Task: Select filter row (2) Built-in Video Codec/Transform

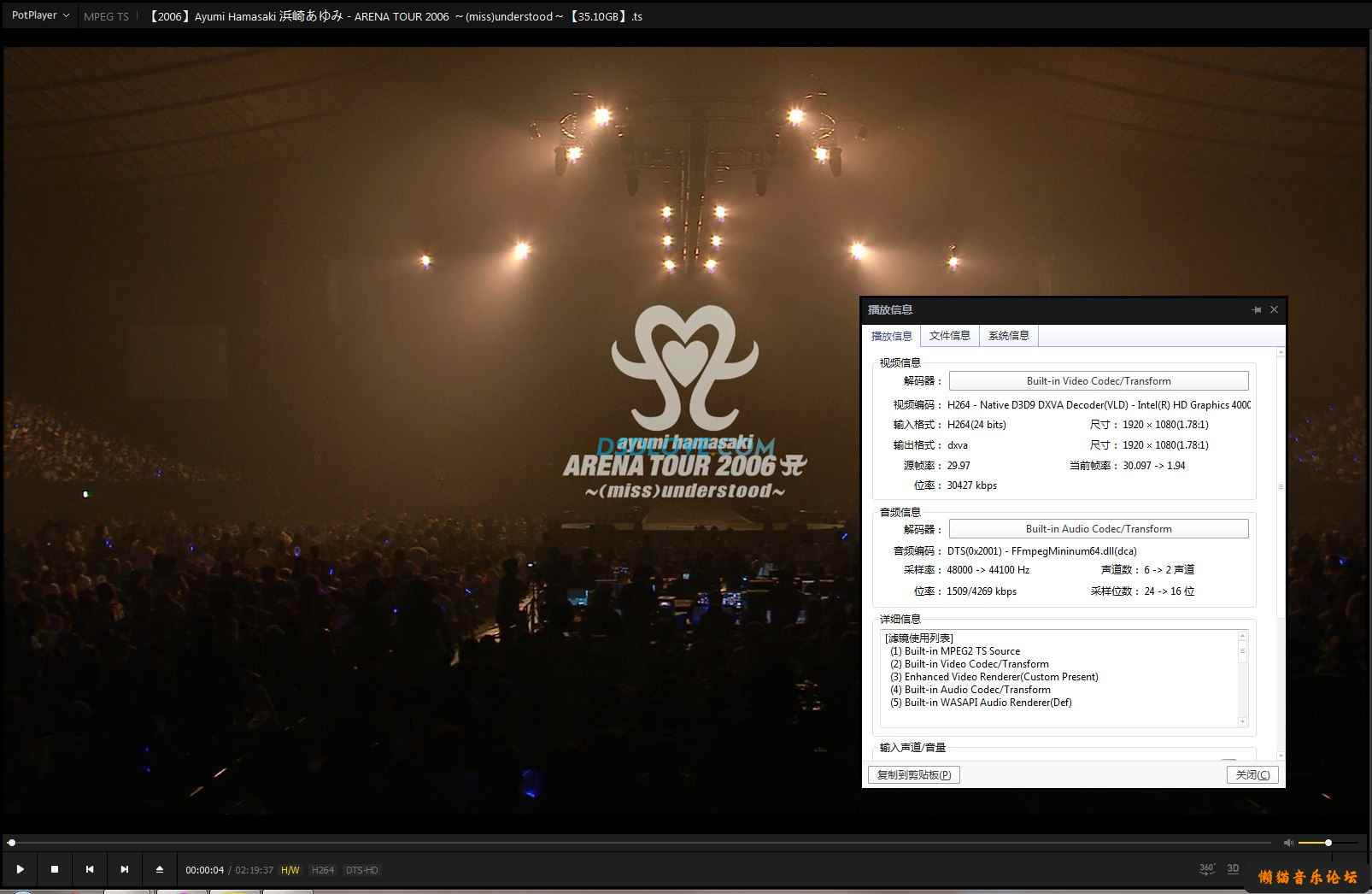Action: coord(970,664)
